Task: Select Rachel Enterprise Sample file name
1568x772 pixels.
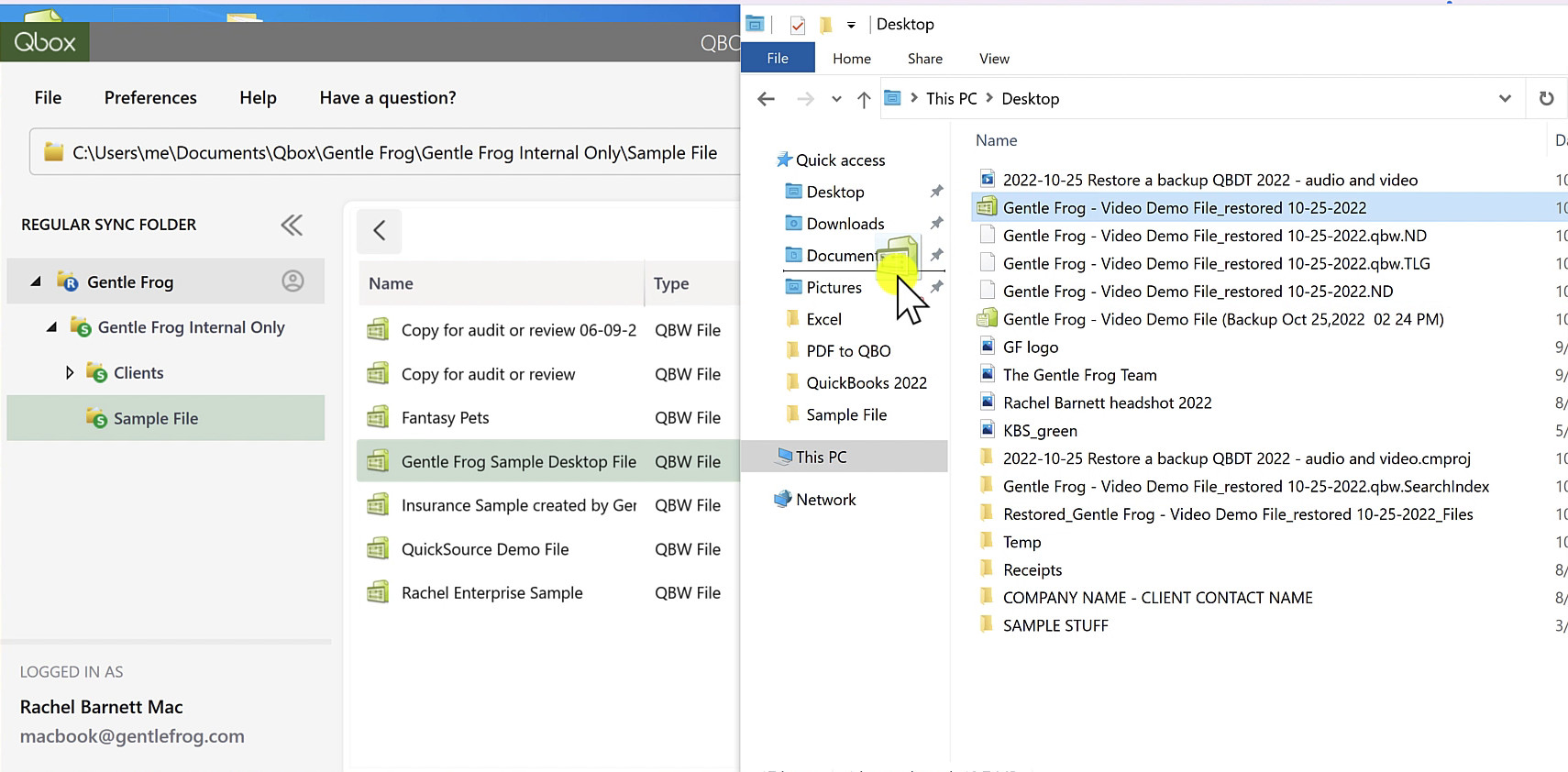Action: click(492, 593)
